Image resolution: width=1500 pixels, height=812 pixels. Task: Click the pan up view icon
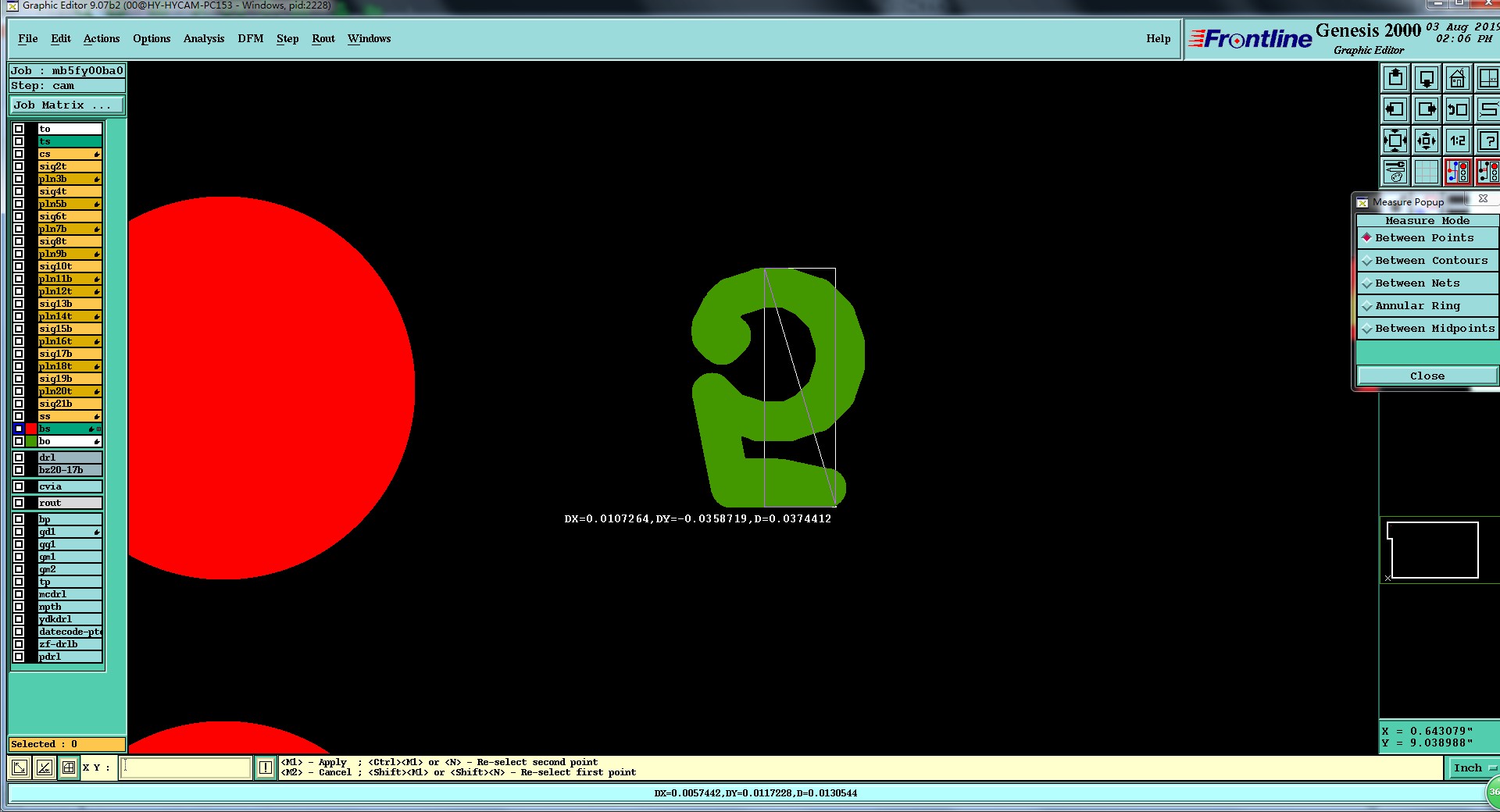point(1395,78)
